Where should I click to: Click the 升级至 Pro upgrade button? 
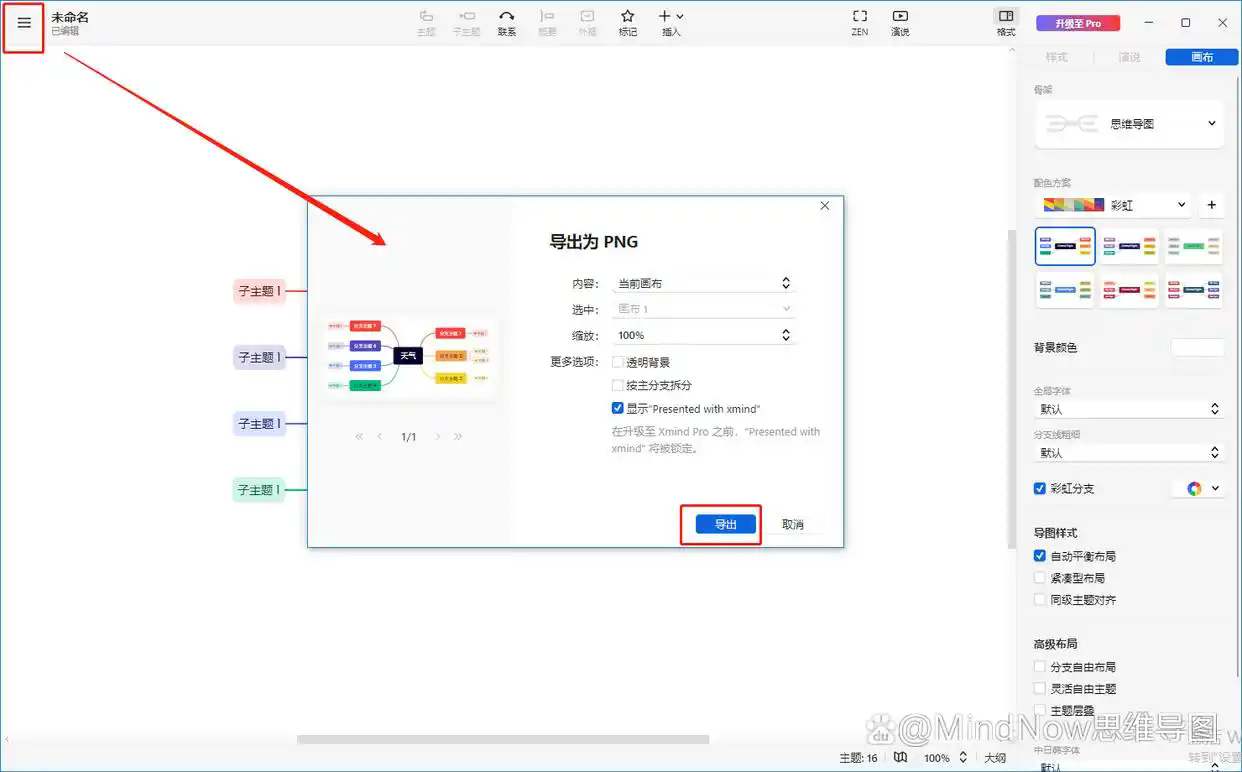point(1078,23)
